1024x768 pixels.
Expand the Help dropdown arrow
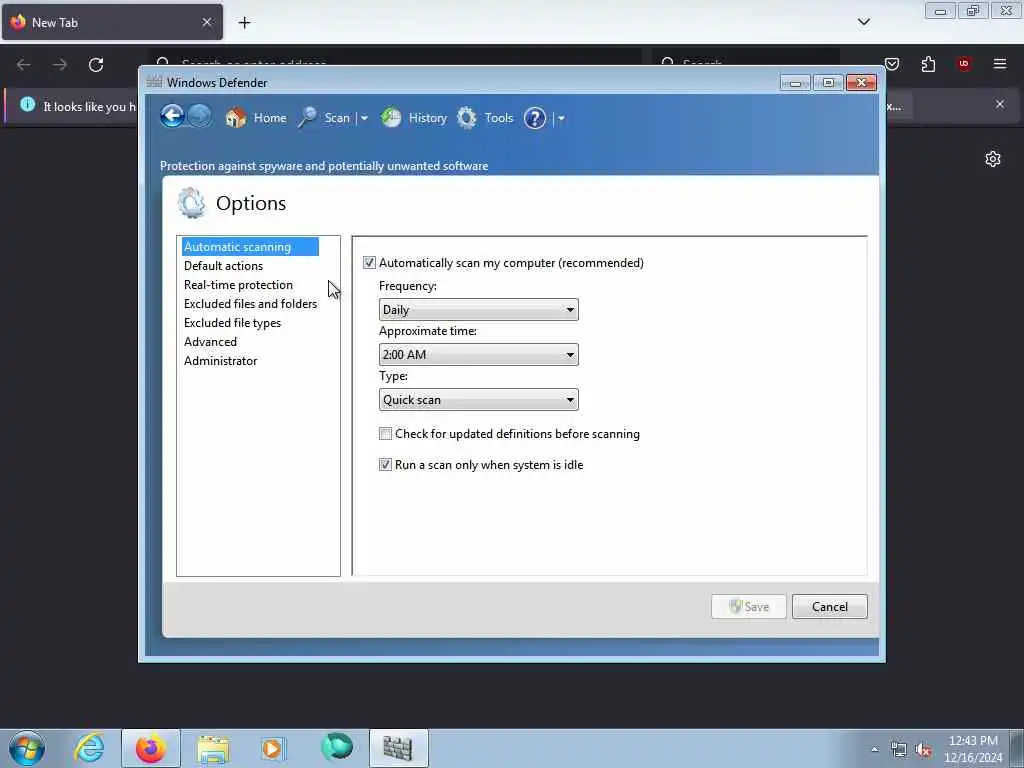[x=561, y=119]
